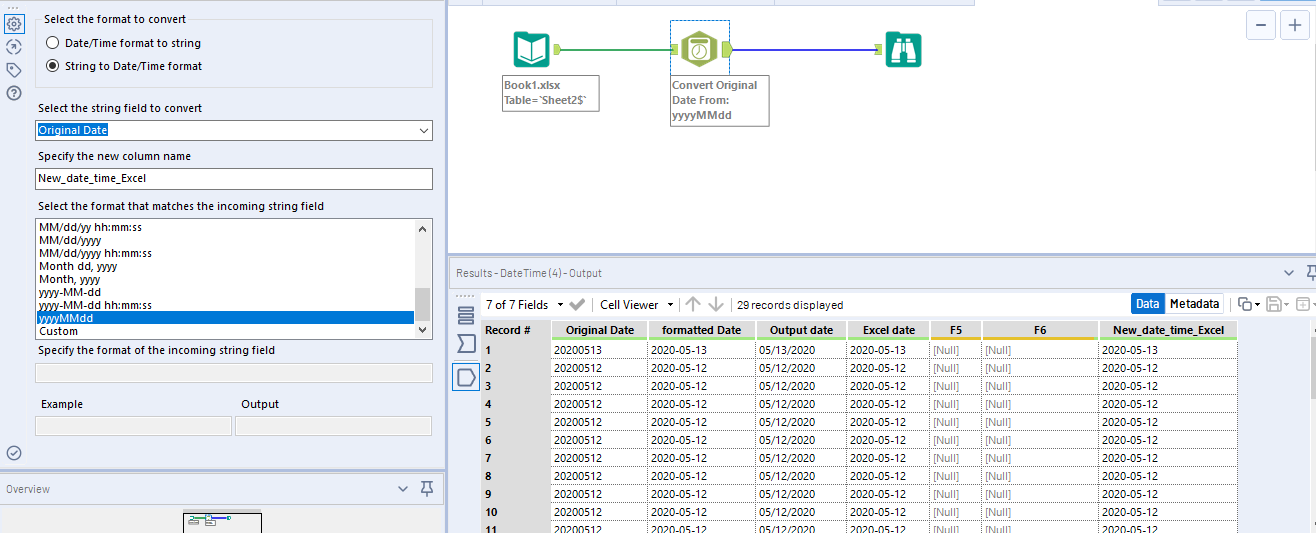1316x533 pixels.
Task: Pin the Overview panel
Action: [427, 489]
